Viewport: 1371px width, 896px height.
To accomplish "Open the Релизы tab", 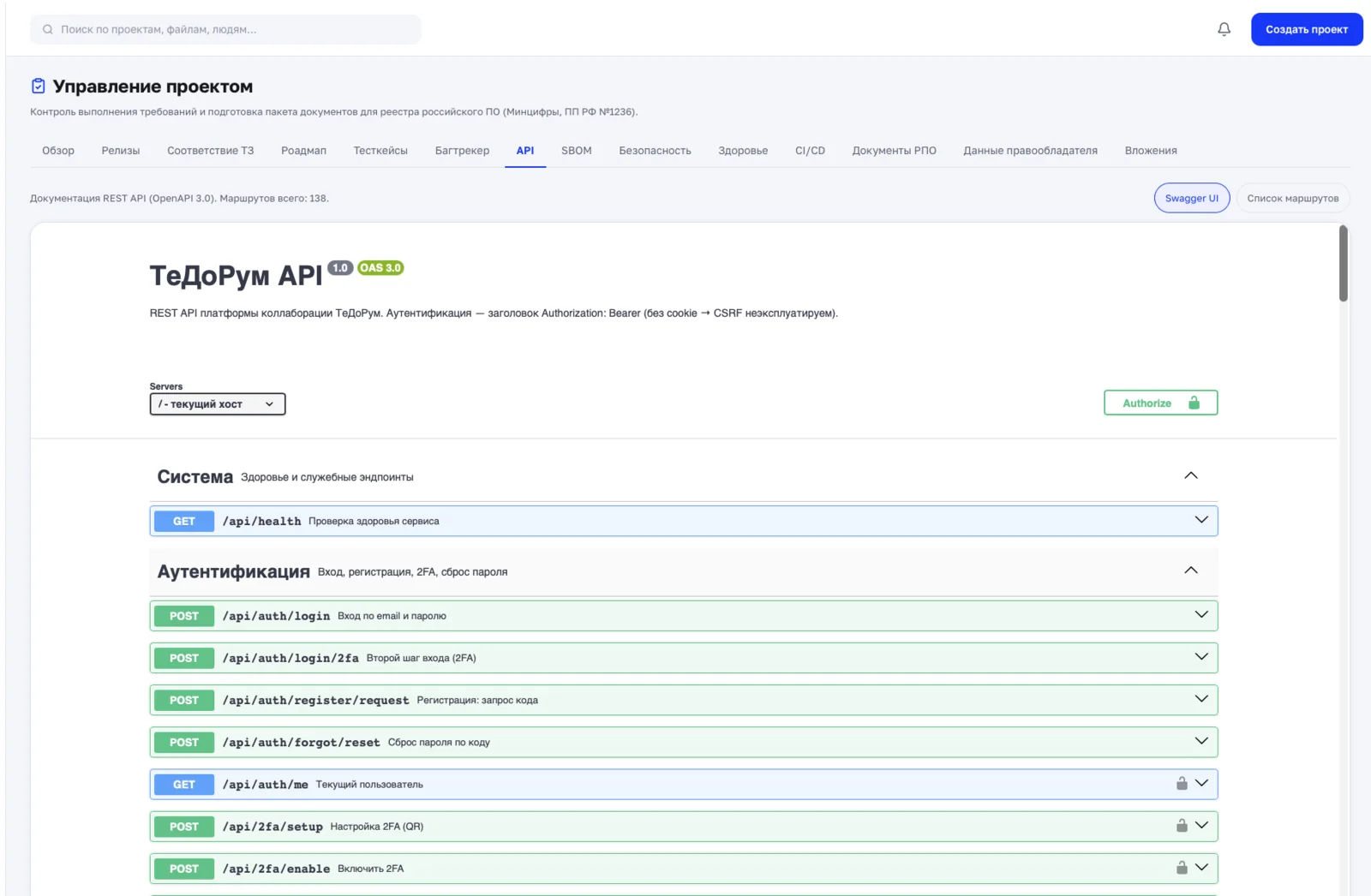I will (x=121, y=151).
